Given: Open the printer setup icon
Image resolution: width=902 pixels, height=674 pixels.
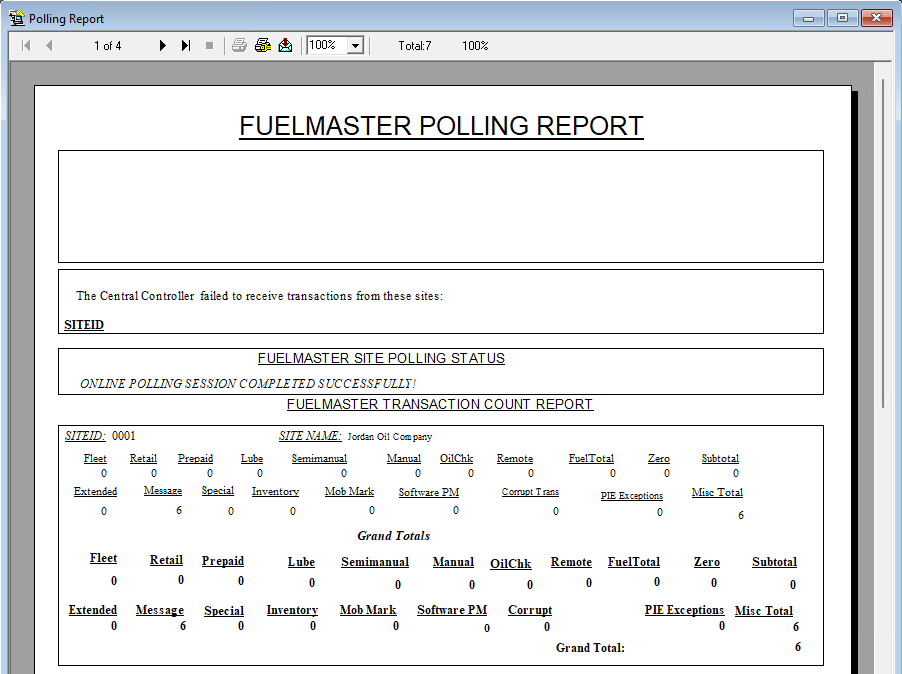Looking at the screenshot, I should coord(263,45).
